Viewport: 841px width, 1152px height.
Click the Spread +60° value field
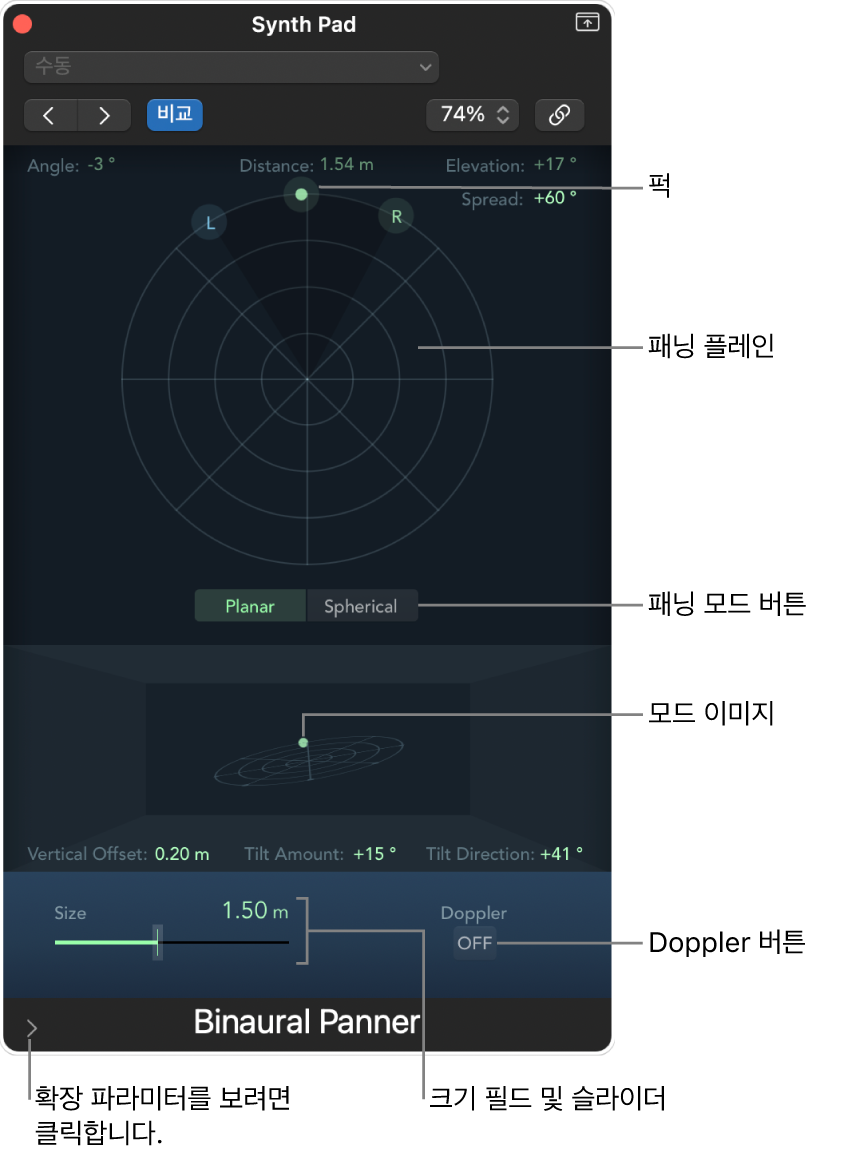click(x=555, y=198)
